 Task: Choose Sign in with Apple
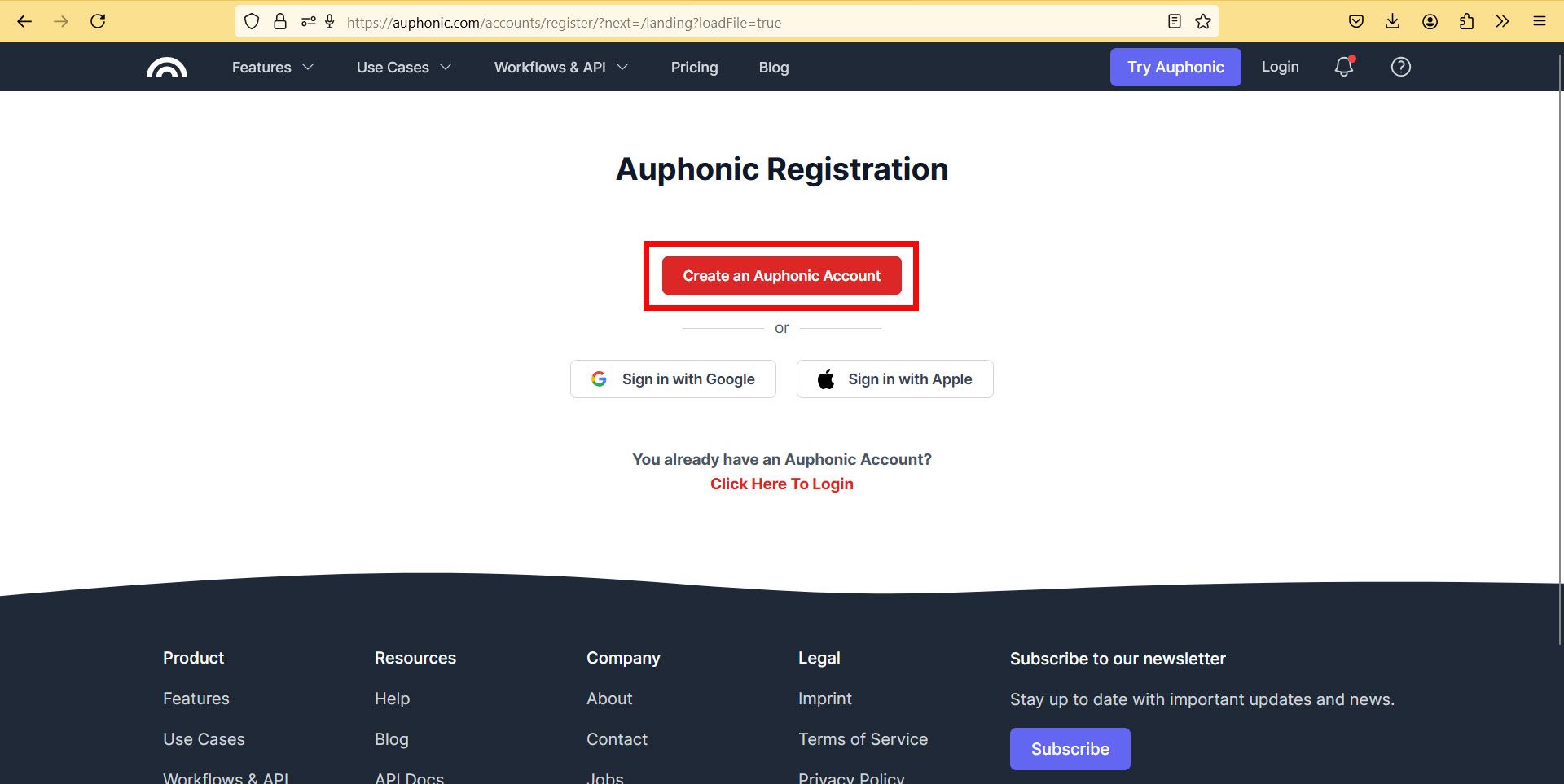(x=894, y=379)
